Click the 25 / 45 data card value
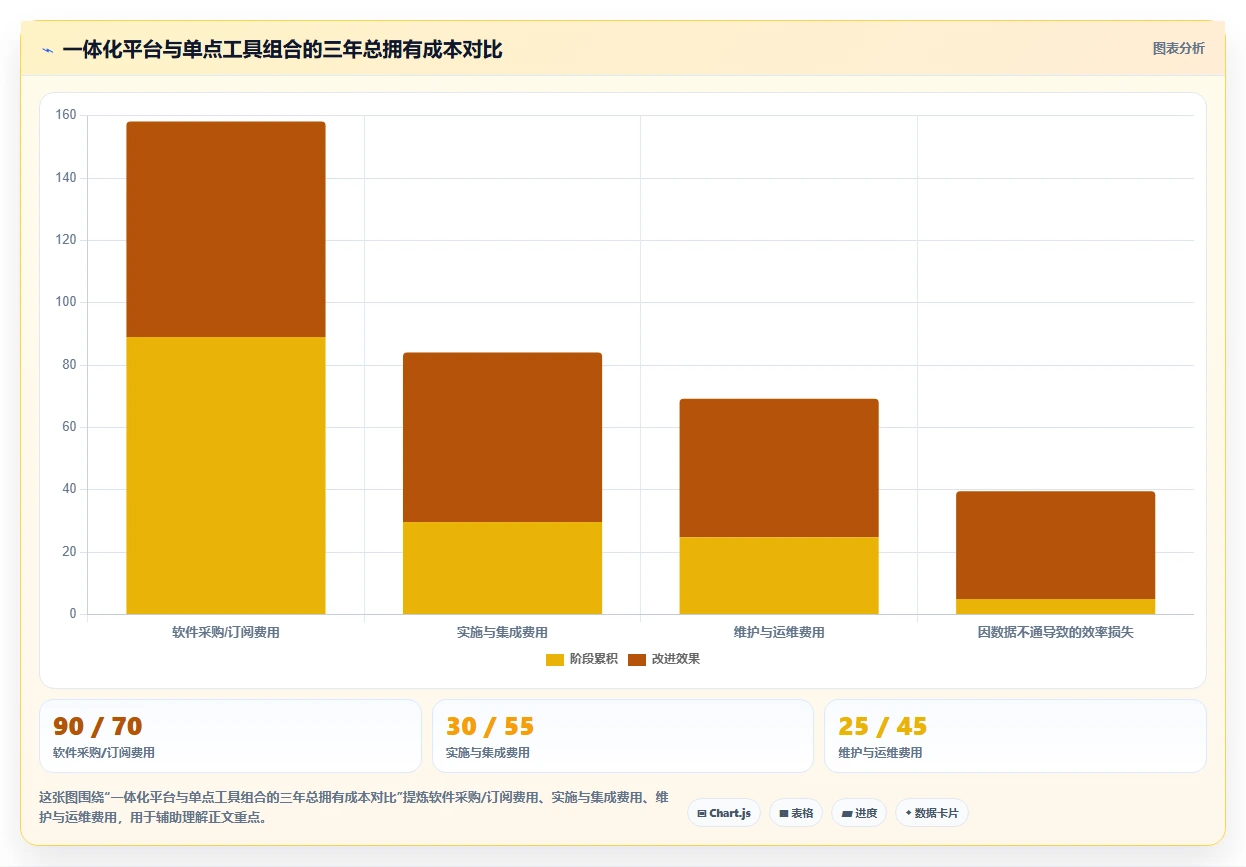 883,727
